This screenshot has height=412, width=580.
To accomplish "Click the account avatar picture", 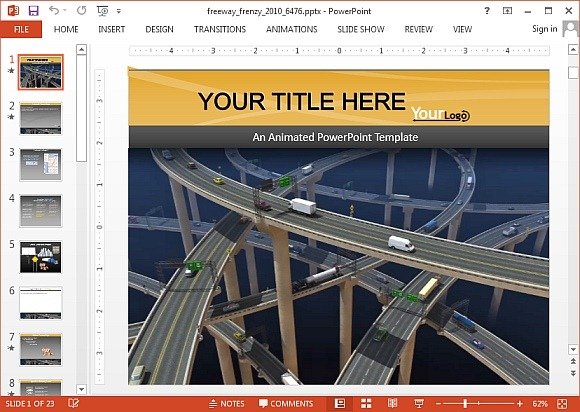I will click(570, 29).
